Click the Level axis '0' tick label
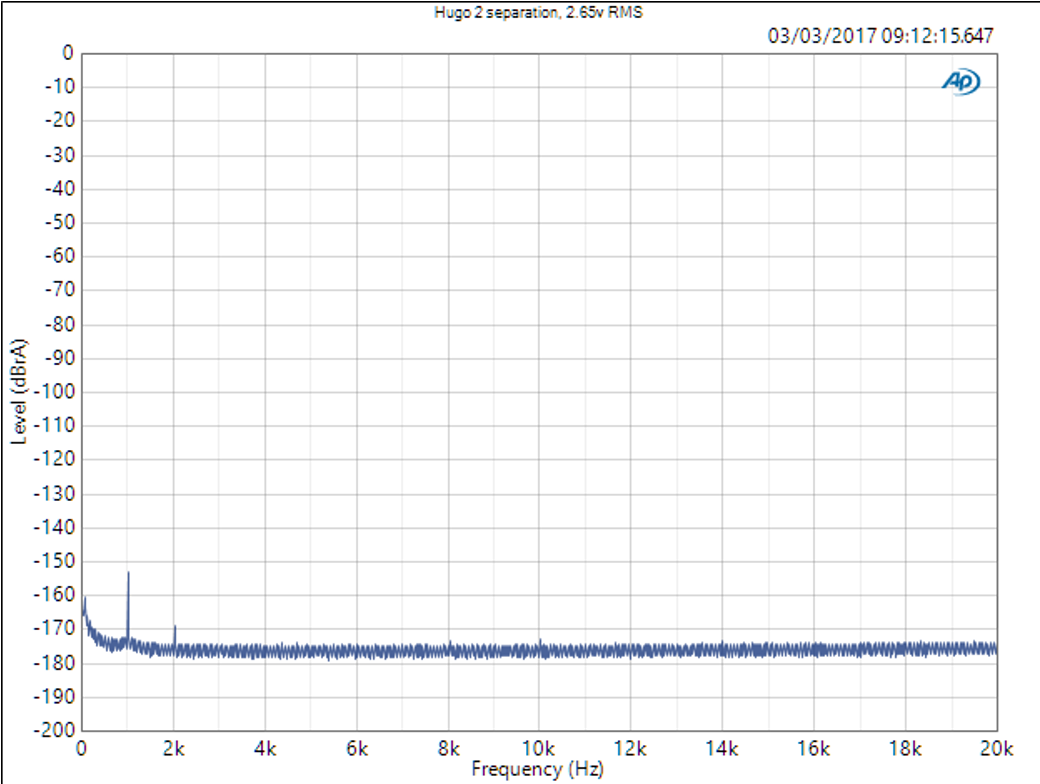This screenshot has height=784, width=1040. point(68,53)
